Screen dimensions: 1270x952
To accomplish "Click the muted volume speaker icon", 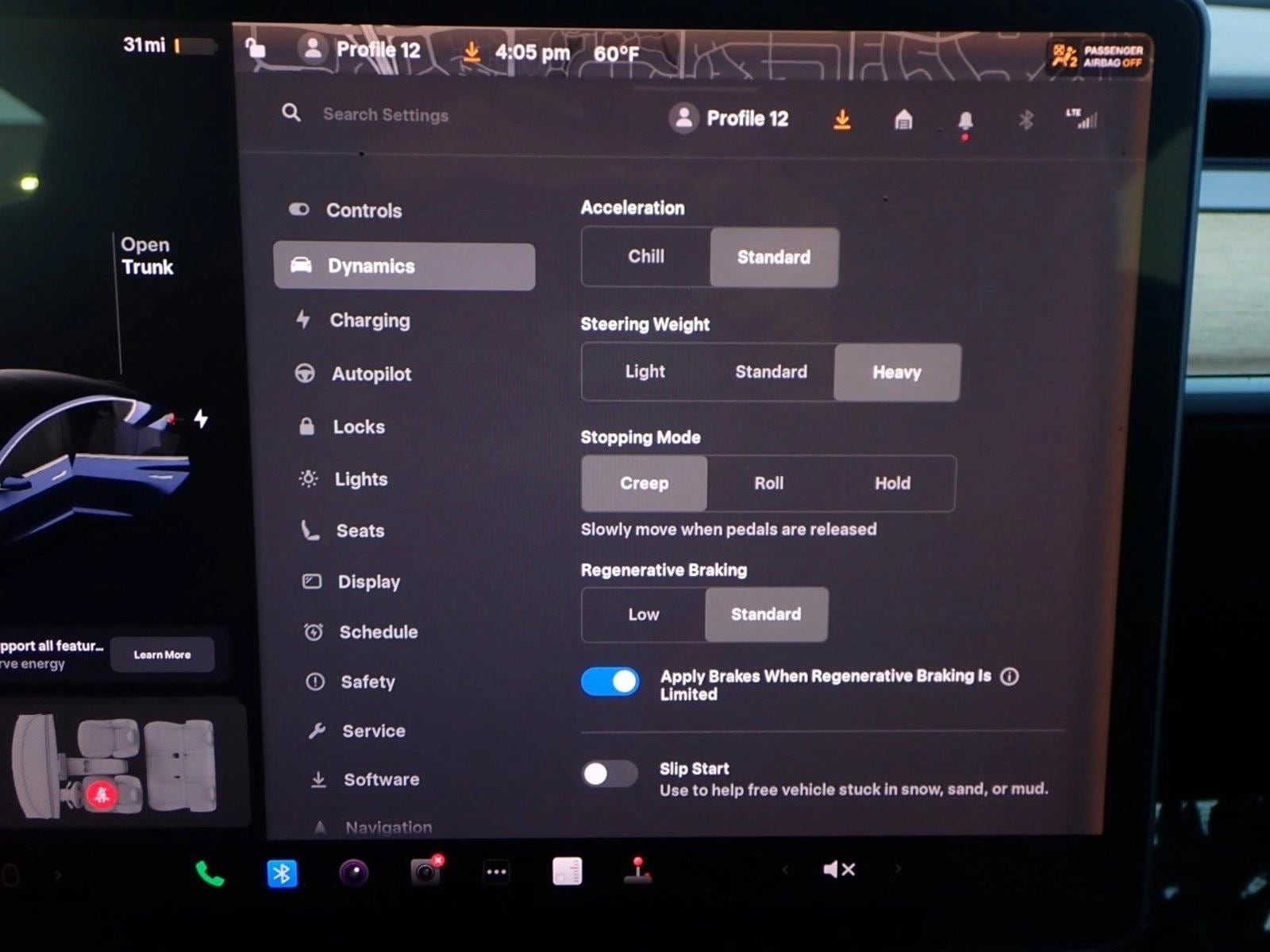I will coord(838,870).
